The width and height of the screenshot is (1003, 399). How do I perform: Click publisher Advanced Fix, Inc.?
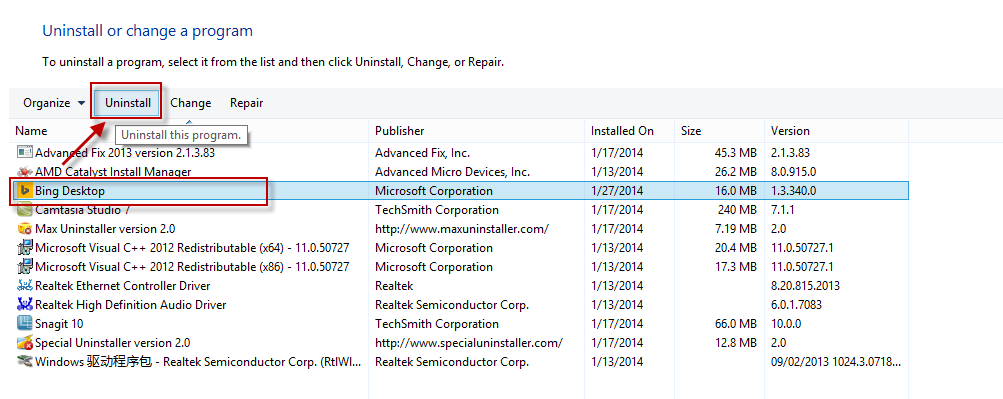click(x=422, y=153)
